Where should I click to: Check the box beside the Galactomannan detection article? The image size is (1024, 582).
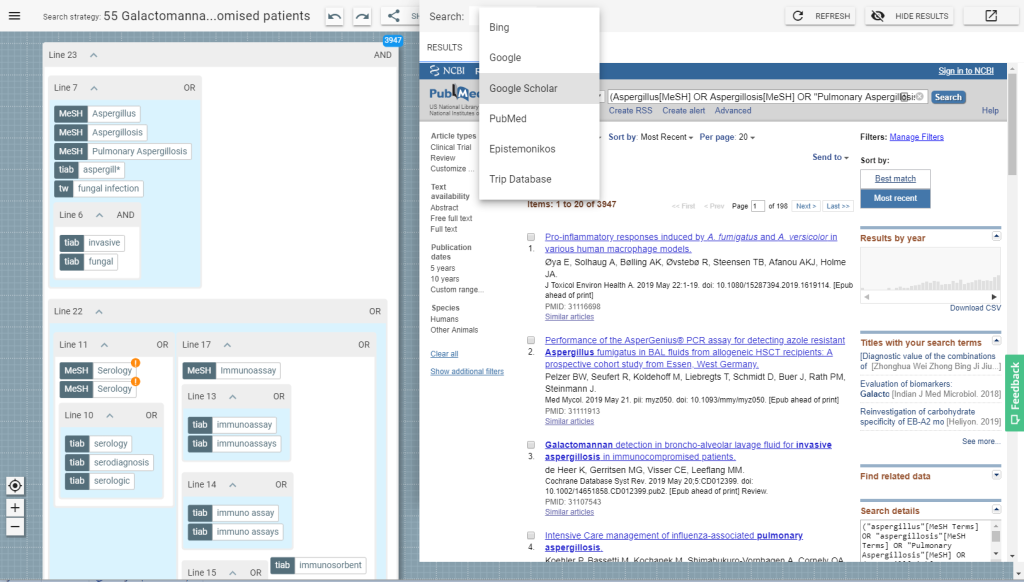[530, 444]
